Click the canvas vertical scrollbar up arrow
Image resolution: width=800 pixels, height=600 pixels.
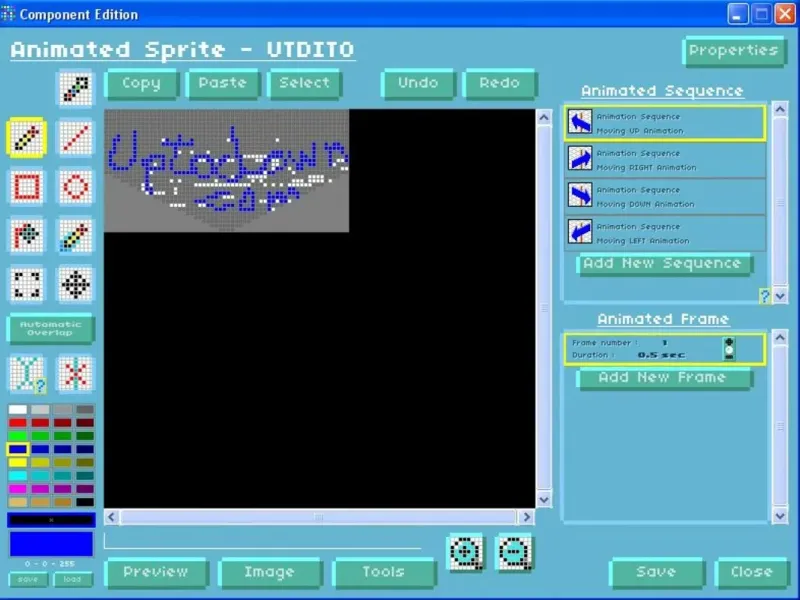[x=544, y=118]
